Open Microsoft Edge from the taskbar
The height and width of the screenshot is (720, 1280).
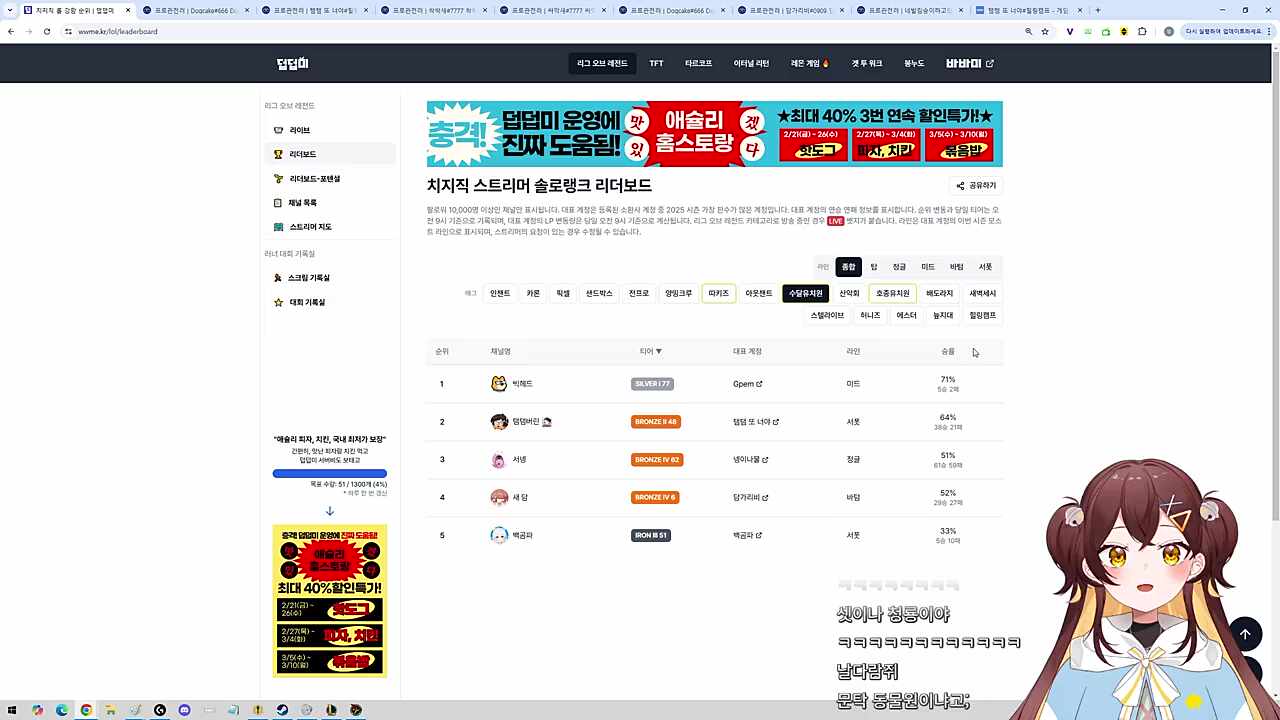click(x=62, y=710)
